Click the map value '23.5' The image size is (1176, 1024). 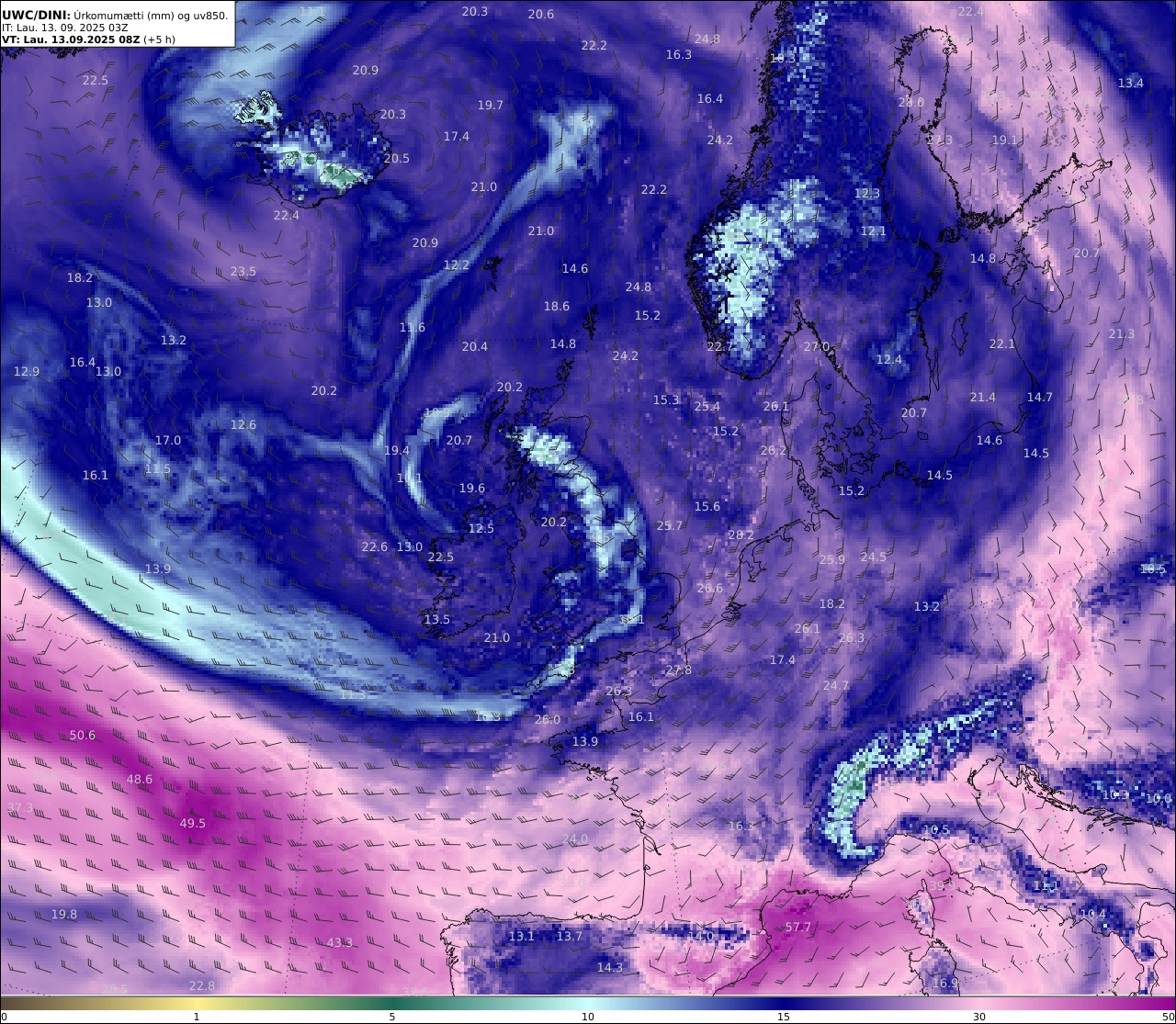point(243,272)
